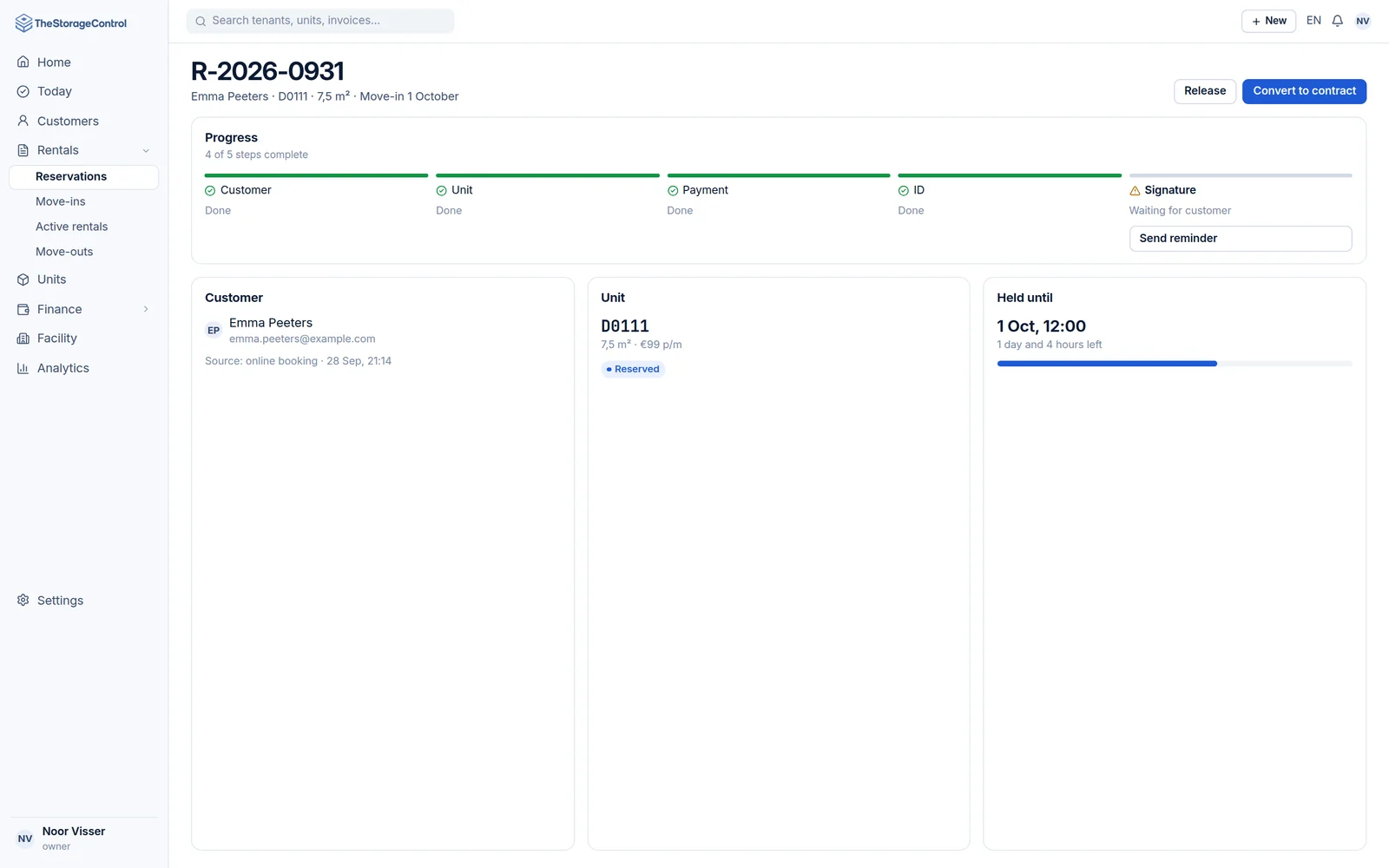Image resolution: width=1389 pixels, height=868 pixels.
Task: Click the + New button
Action: [x=1268, y=21]
